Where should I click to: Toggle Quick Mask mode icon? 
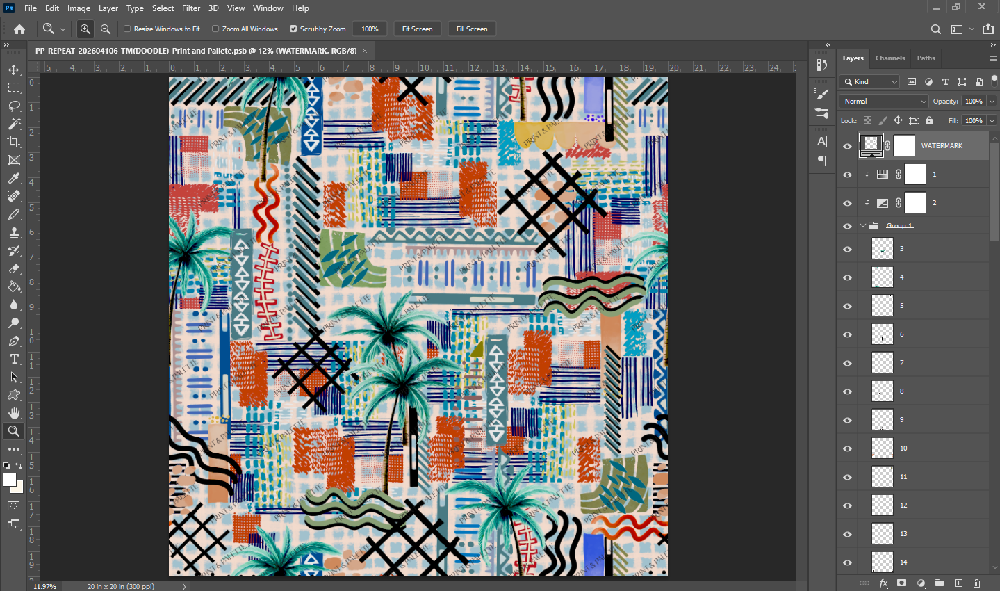point(13,505)
